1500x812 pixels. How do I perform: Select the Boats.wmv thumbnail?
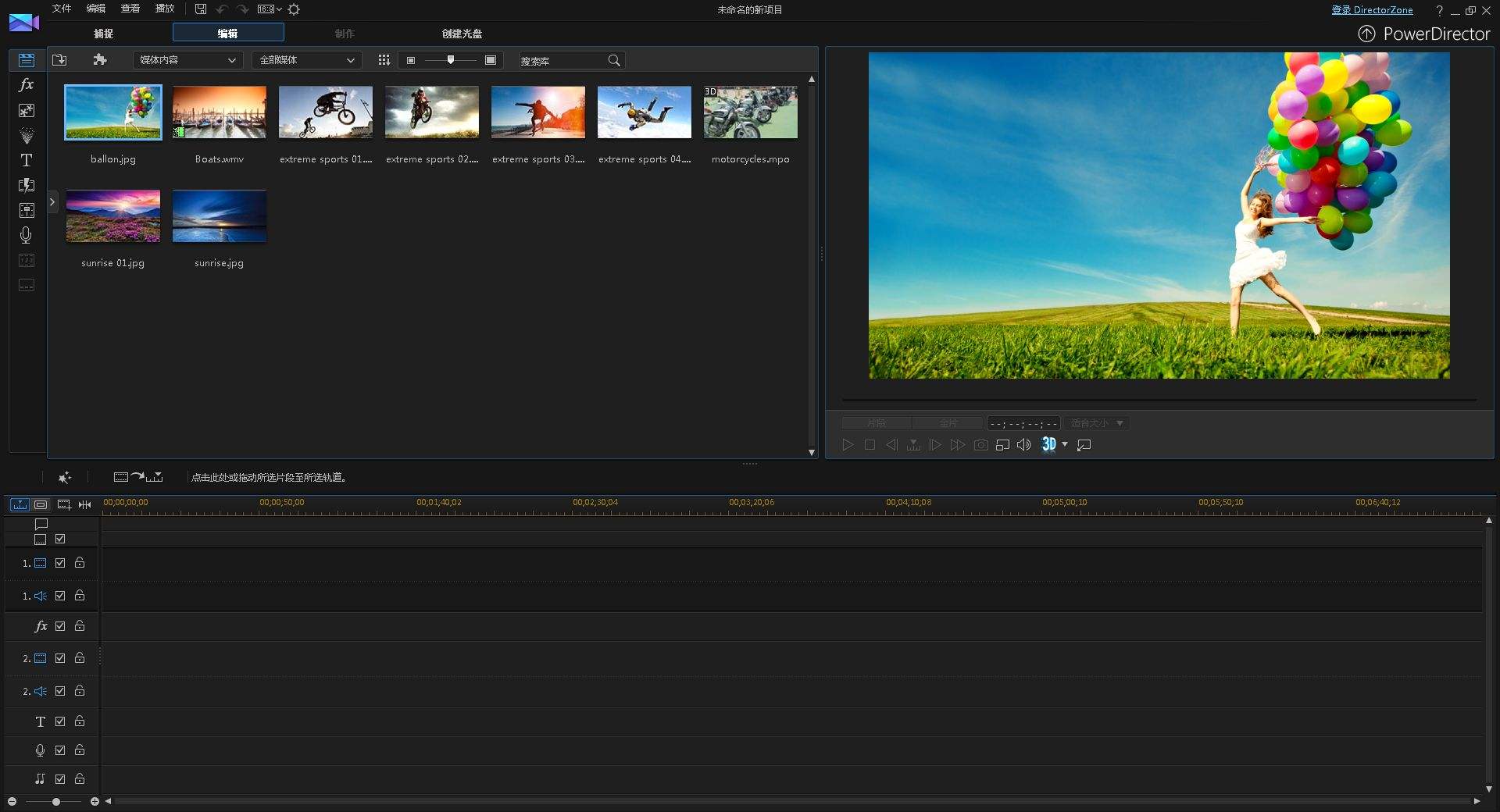pos(220,112)
